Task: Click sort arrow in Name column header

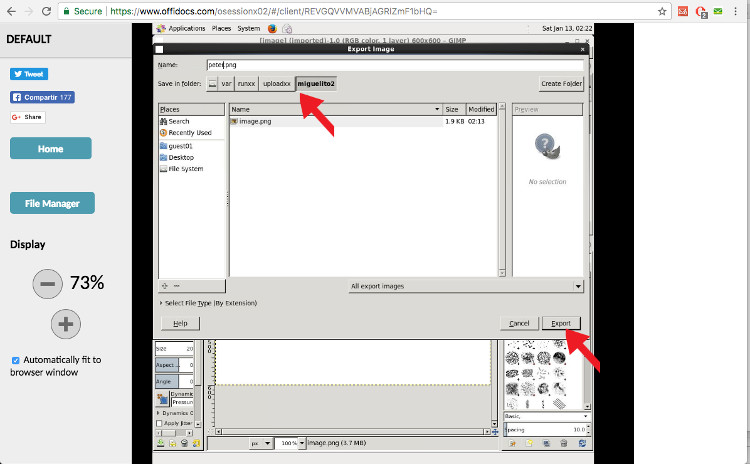Action: [x=437, y=109]
